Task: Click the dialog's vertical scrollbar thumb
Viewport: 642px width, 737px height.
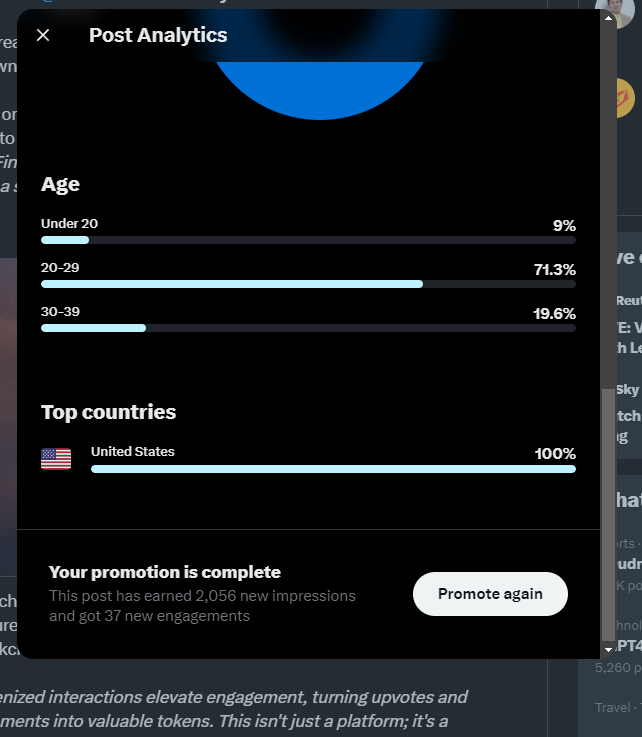Action: (608, 513)
